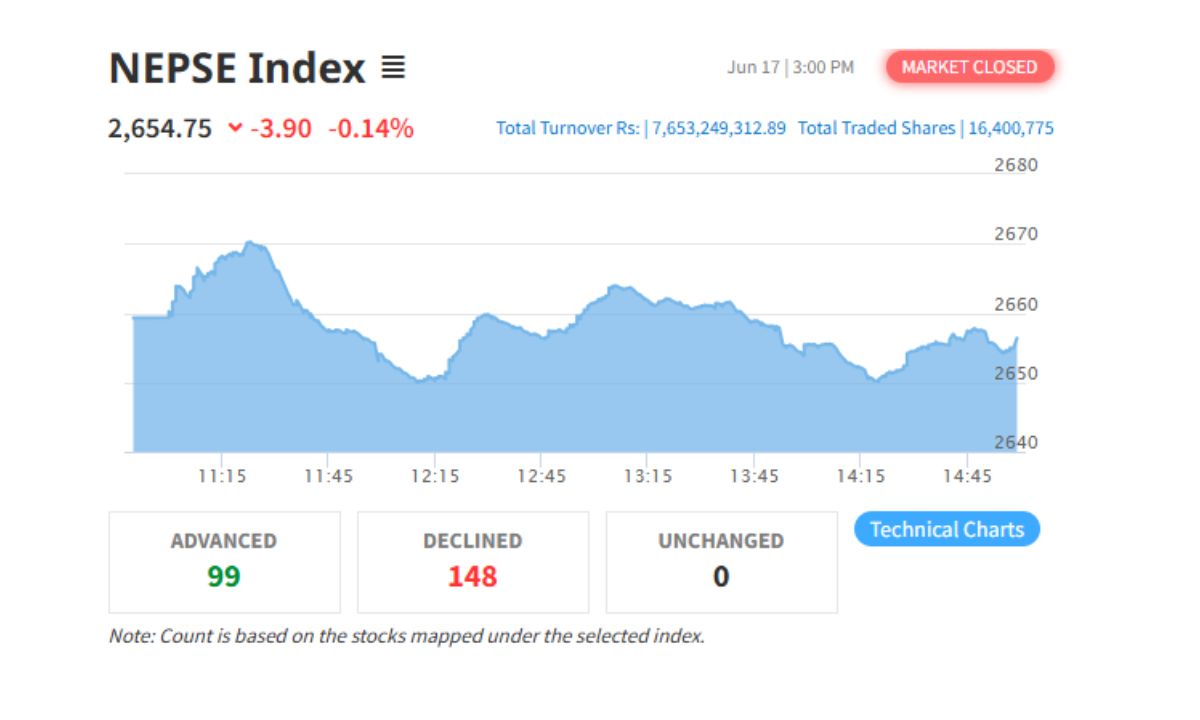Select the UNCHANGED stocks count box
The width and height of the screenshot is (1200, 720).
pos(720,560)
